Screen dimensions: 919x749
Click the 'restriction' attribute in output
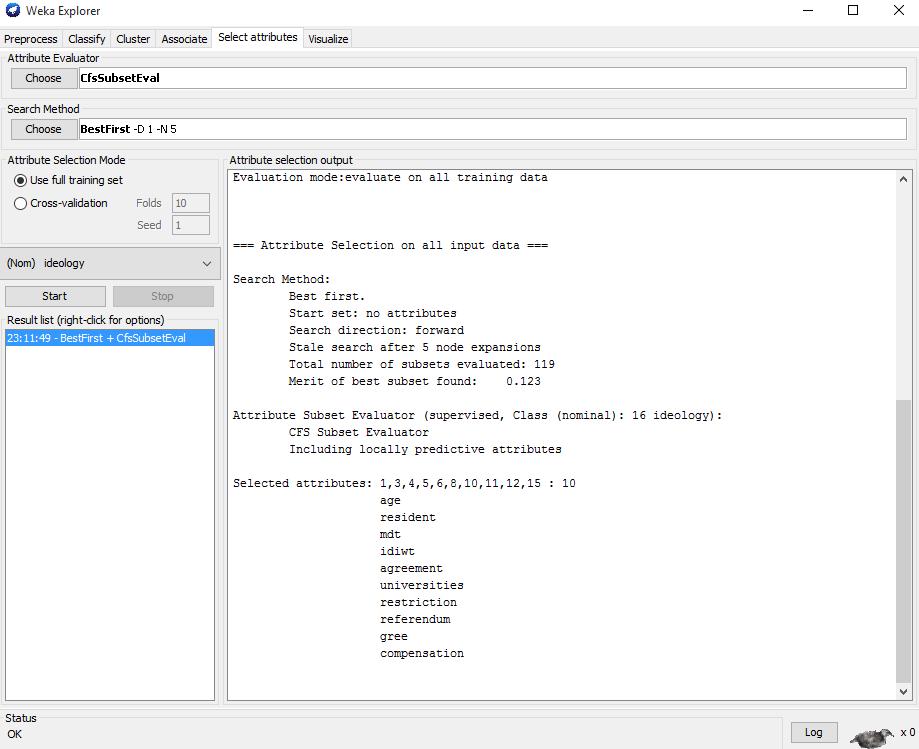418,602
